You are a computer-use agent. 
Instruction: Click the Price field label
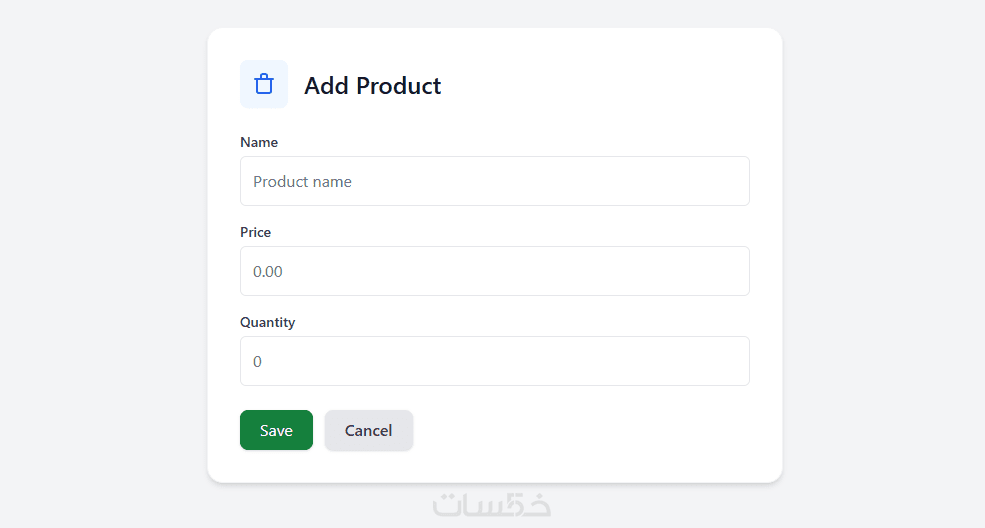click(x=255, y=232)
